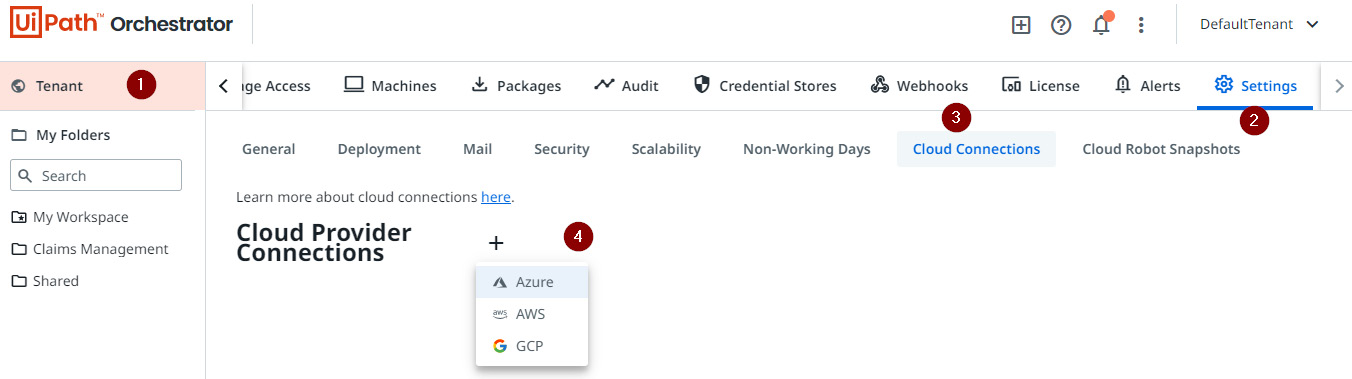The image size is (1352, 379).
Task: Switch to Credential Stores tab
Action: tap(765, 86)
